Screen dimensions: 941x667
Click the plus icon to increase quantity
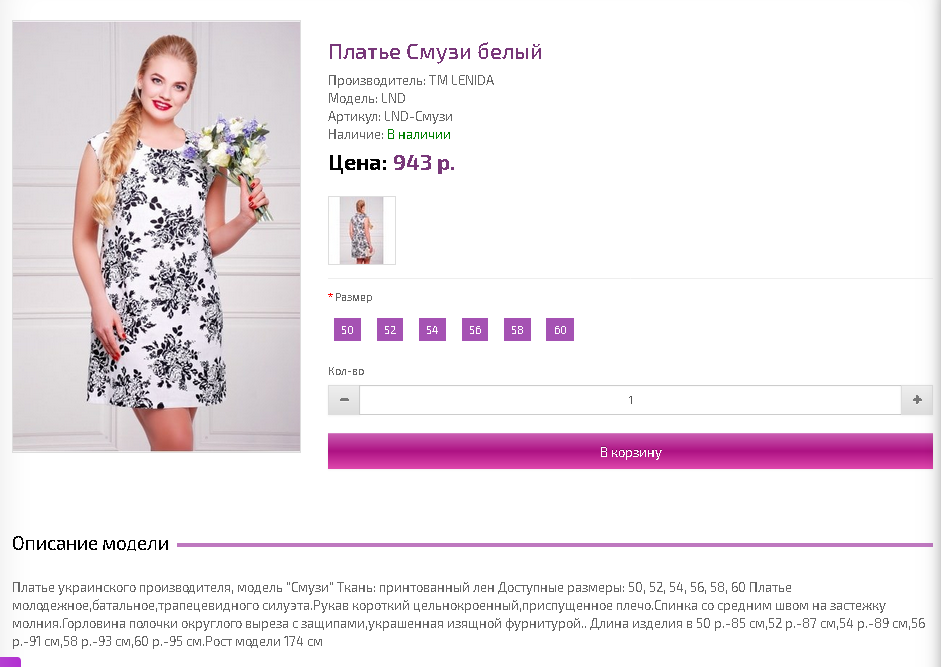click(x=917, y=400)
